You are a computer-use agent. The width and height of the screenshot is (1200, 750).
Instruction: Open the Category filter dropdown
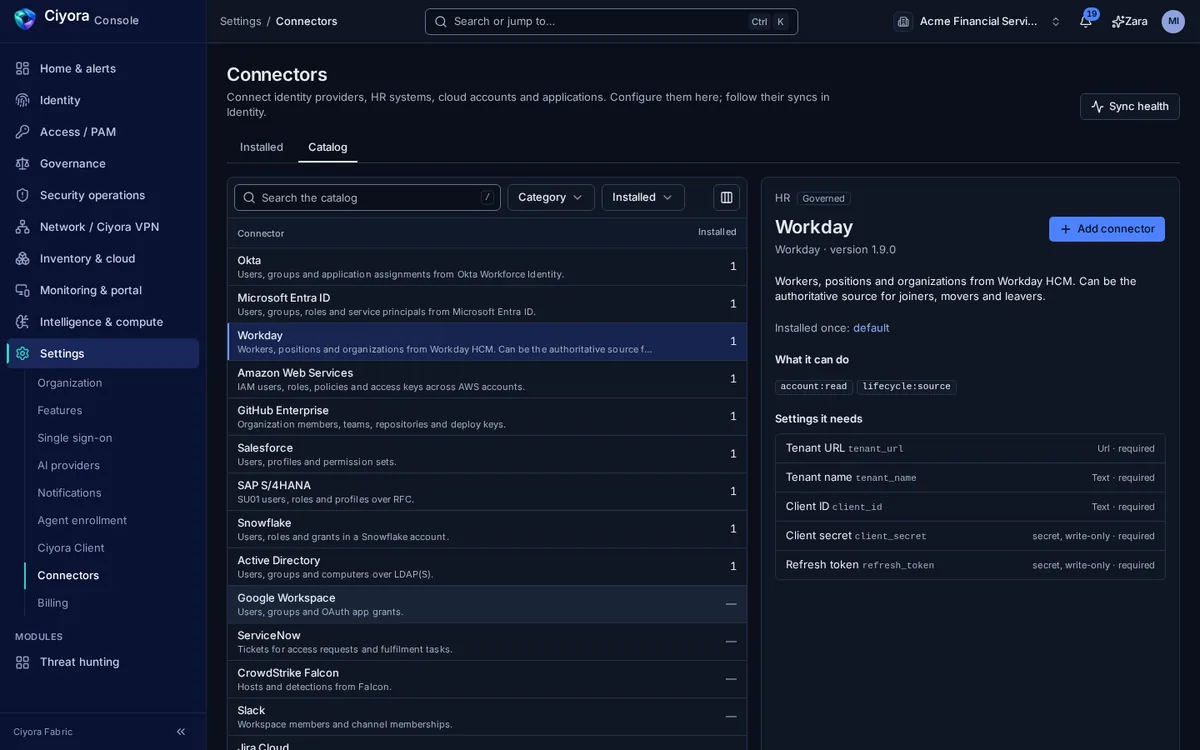551,197
